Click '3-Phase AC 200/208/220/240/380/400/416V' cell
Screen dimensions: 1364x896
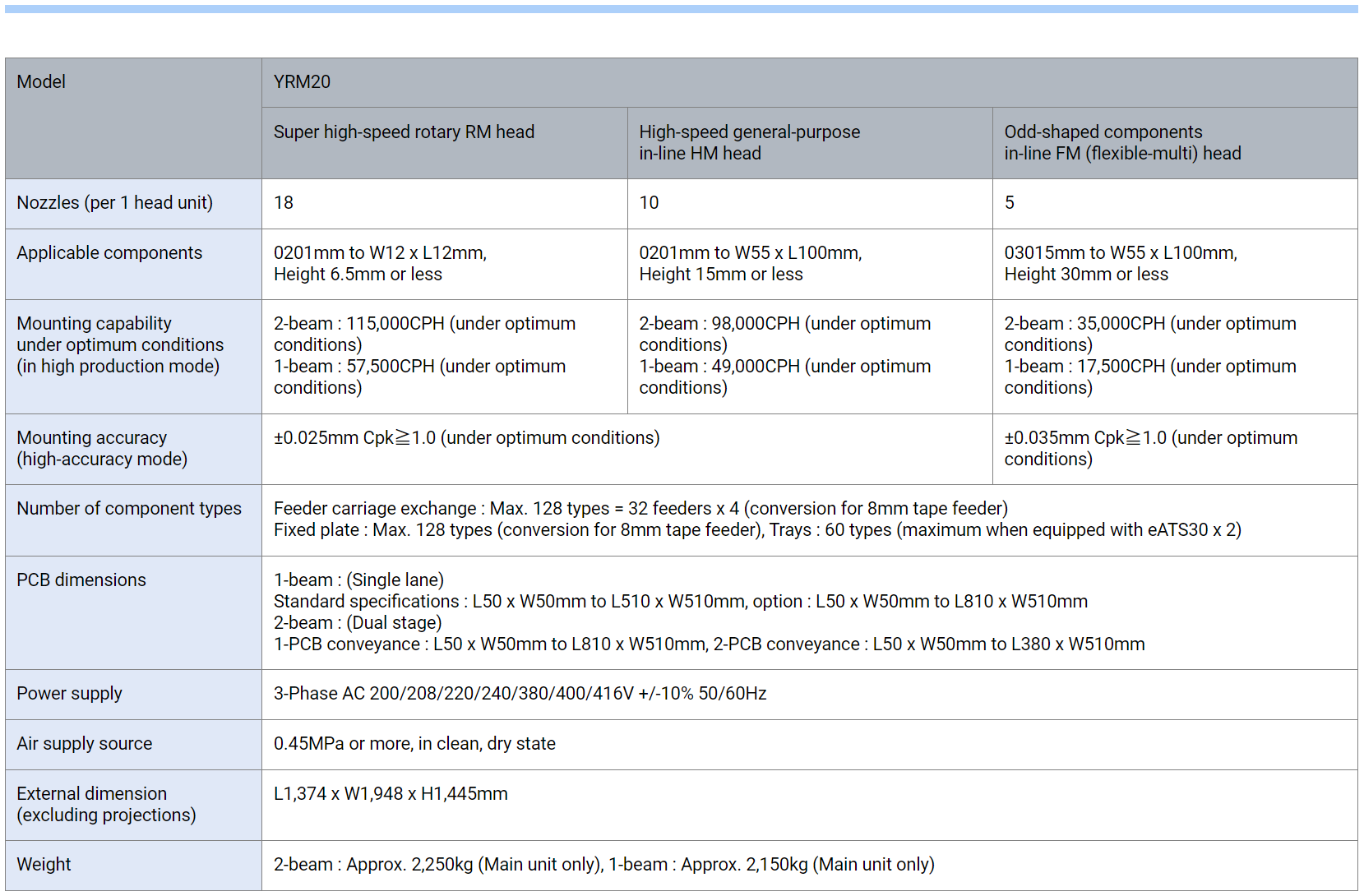[810, 695]
